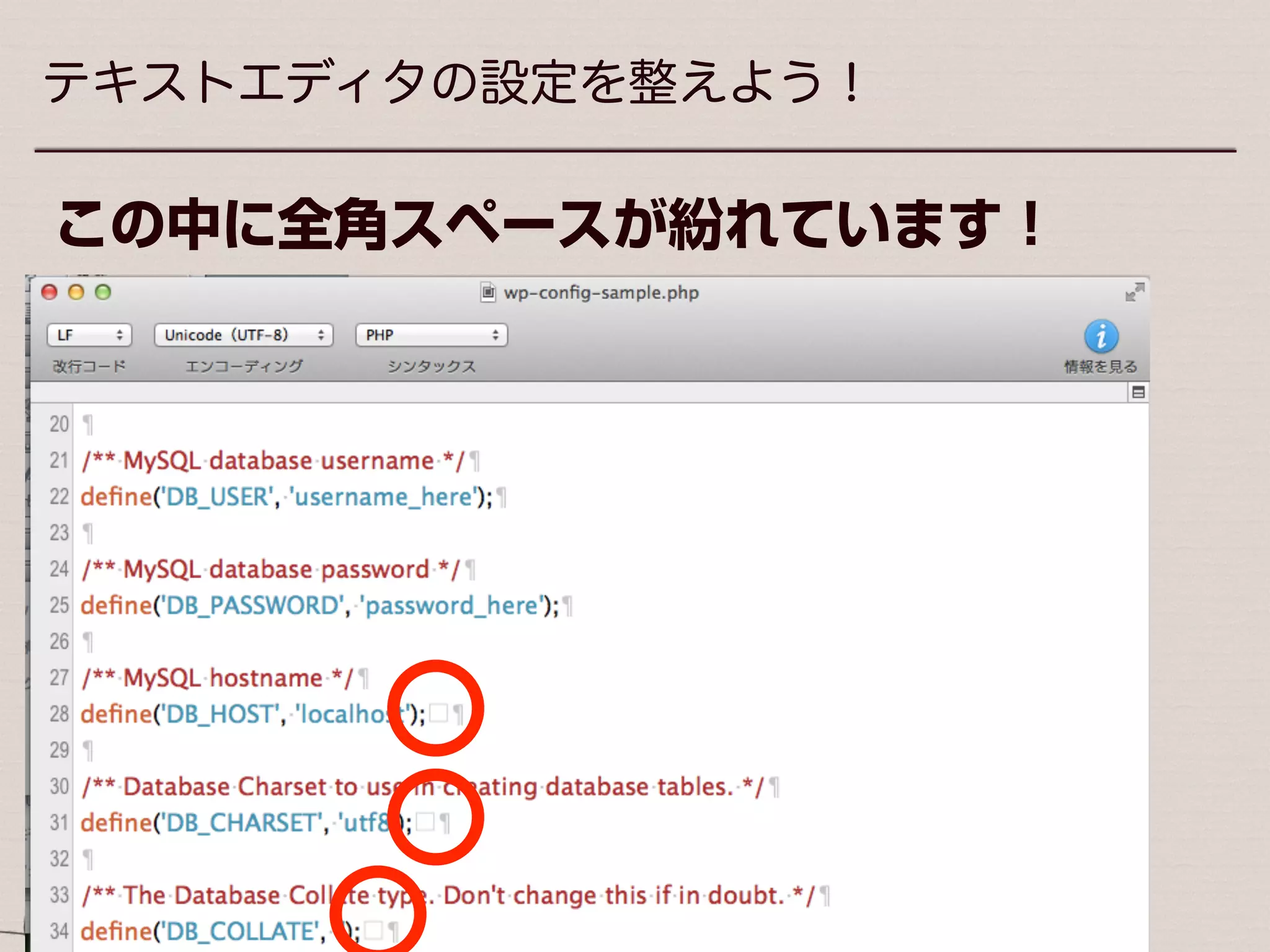Viewport: 1270px width, 952px height.
Task: Open the PHP syntax dropdown
Action: point(432,335)
